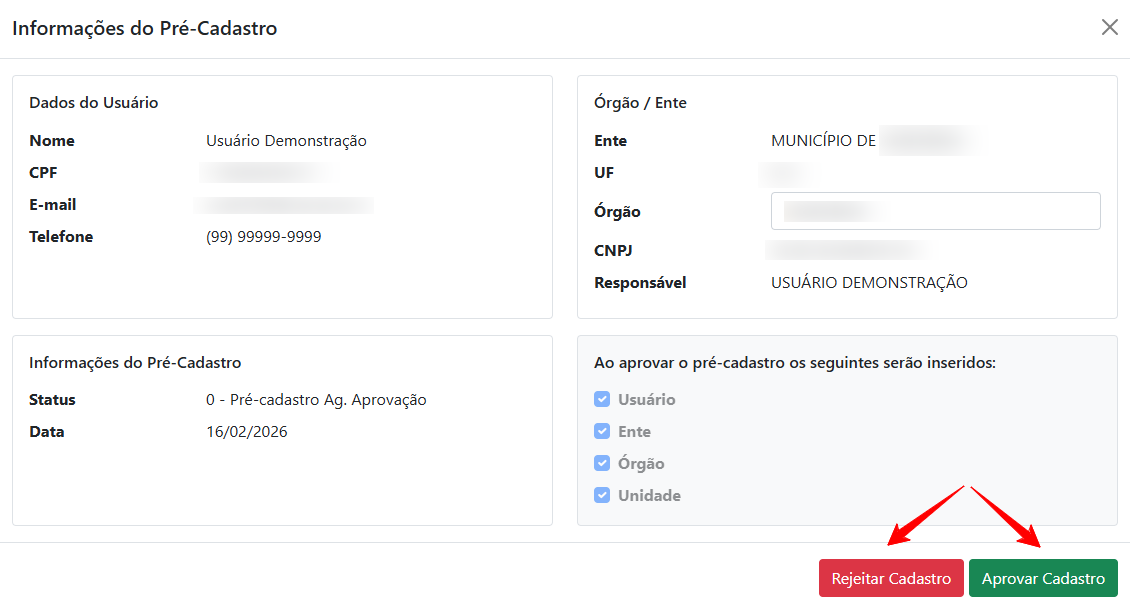Click the Rejeitar Cadastro button

(x=891, y=578)
